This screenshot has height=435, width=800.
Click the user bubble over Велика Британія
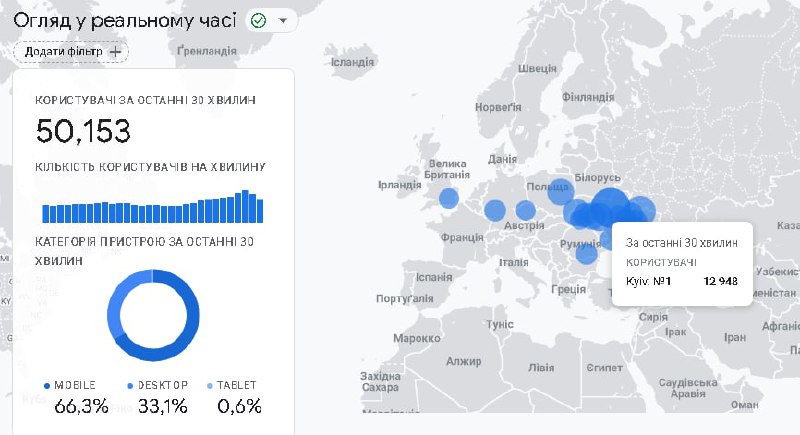tap(450, 198)
